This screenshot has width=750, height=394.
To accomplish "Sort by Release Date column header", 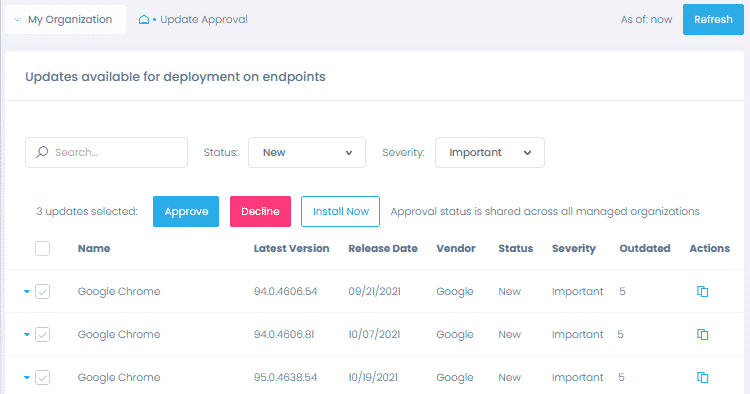I will [x=383, y=249].
